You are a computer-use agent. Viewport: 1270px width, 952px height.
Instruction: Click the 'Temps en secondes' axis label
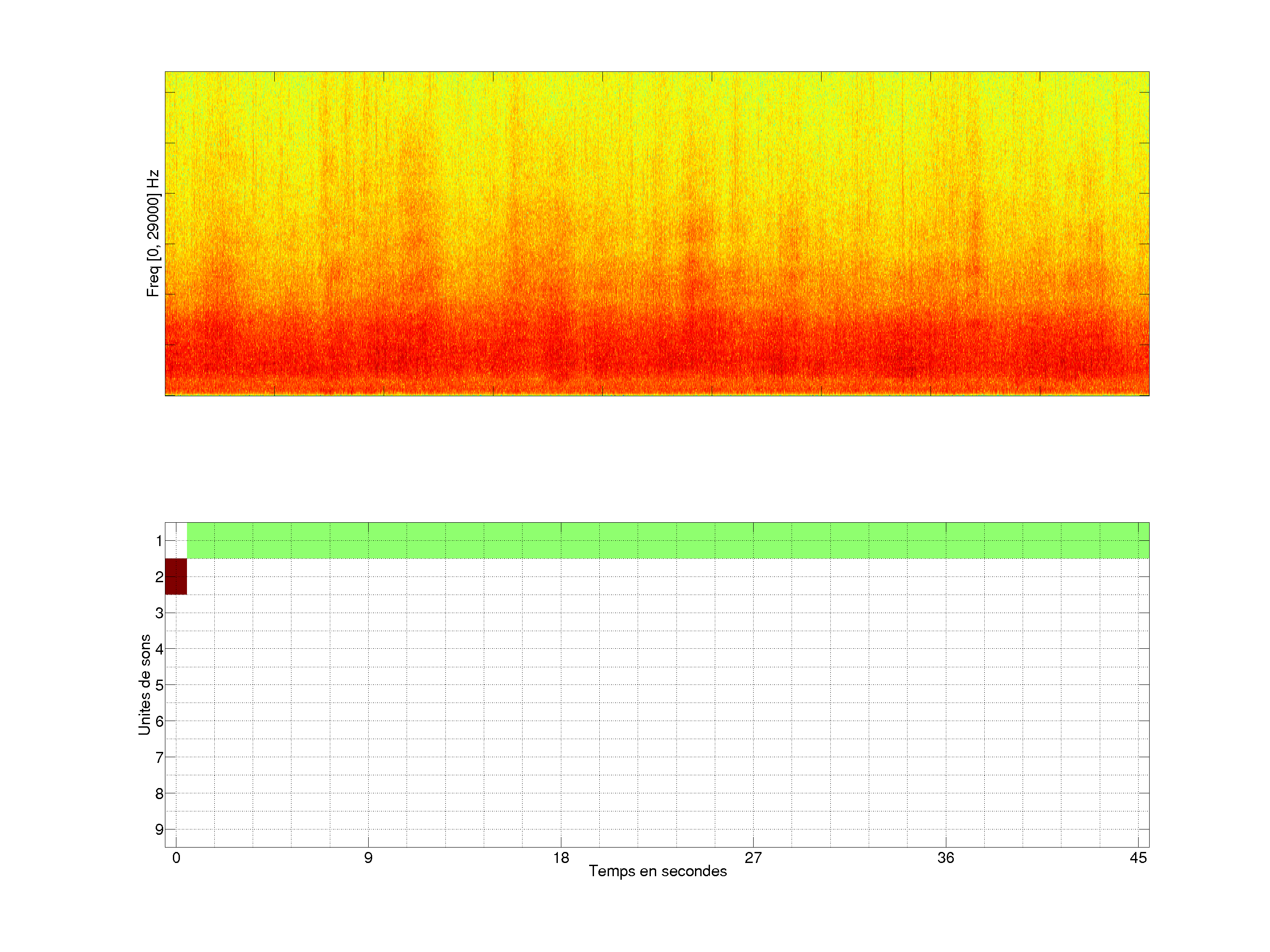(x=657, y=871)
